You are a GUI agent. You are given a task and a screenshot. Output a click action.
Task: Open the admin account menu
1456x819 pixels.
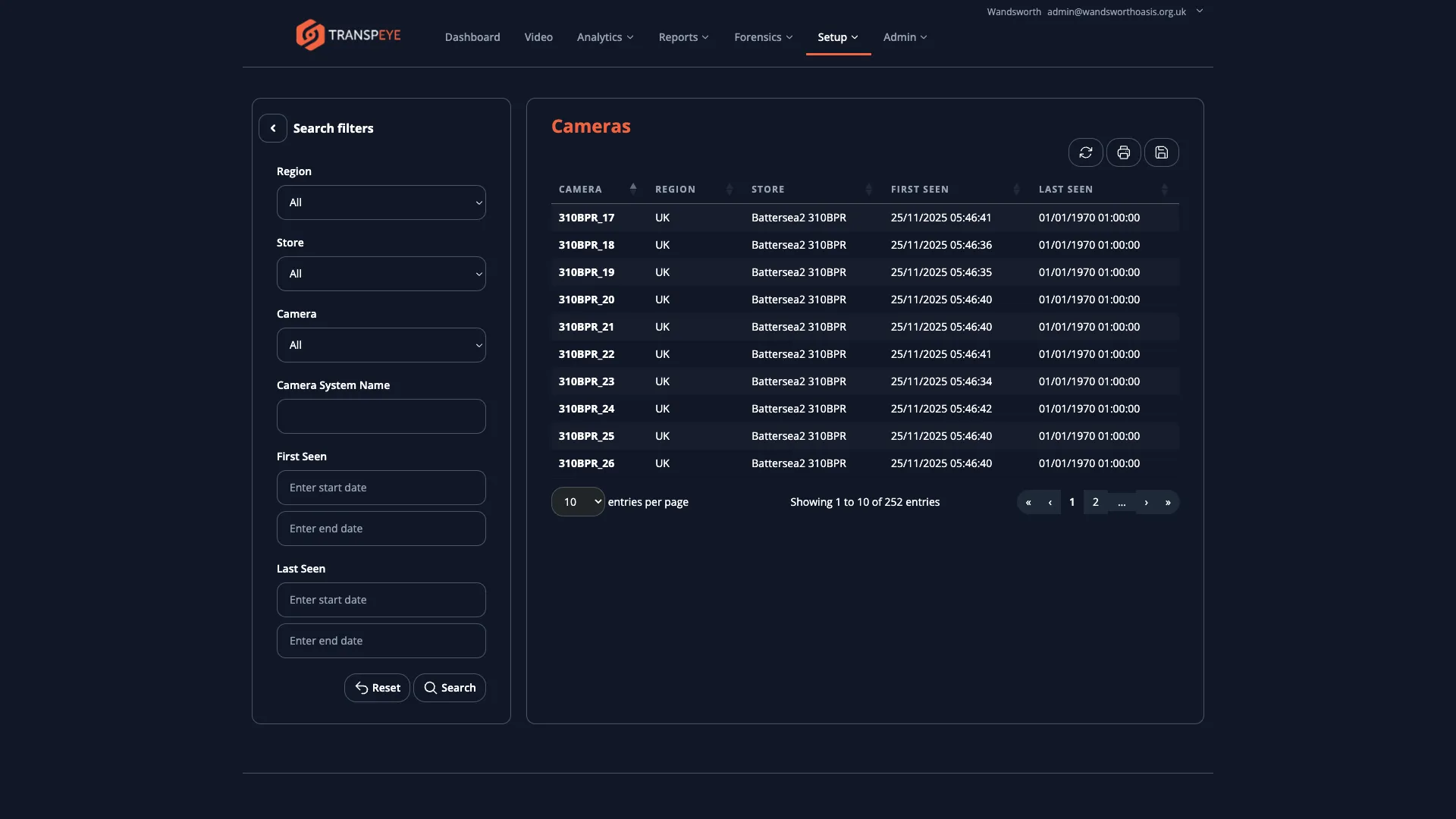1199,11
